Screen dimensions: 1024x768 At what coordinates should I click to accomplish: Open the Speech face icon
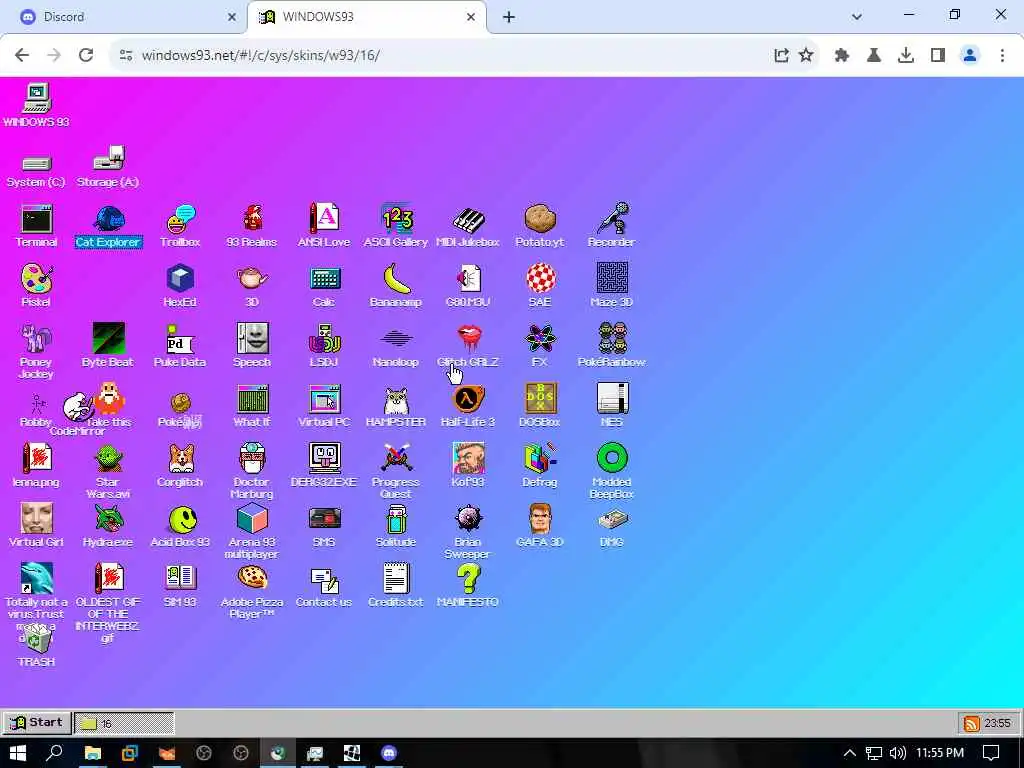pyautogui.click(x=252, y=339)
